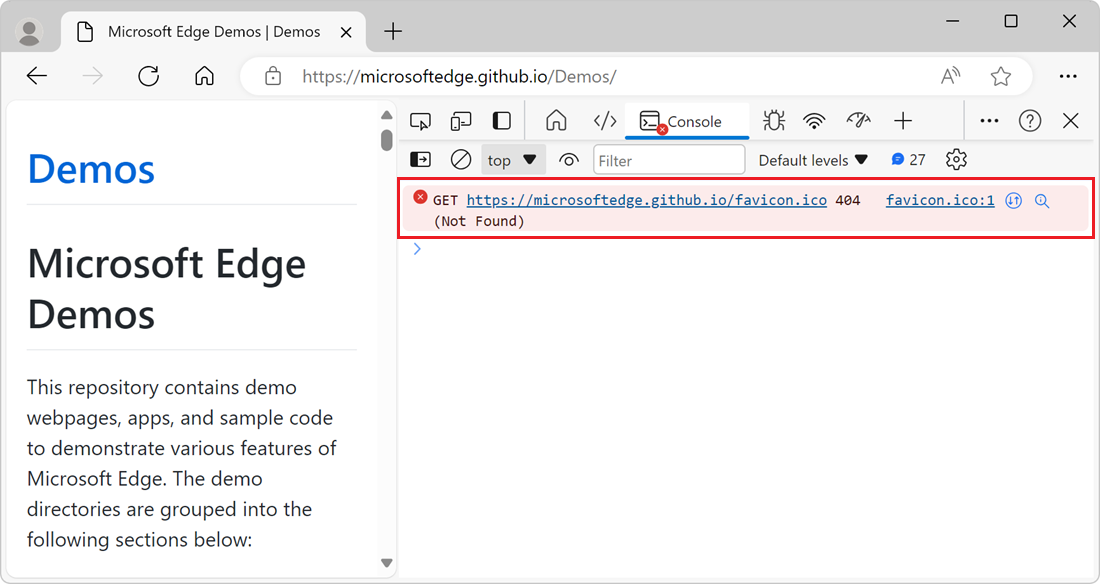
Task: Open the Elements tool code icon
Action: tap(605, 121)
